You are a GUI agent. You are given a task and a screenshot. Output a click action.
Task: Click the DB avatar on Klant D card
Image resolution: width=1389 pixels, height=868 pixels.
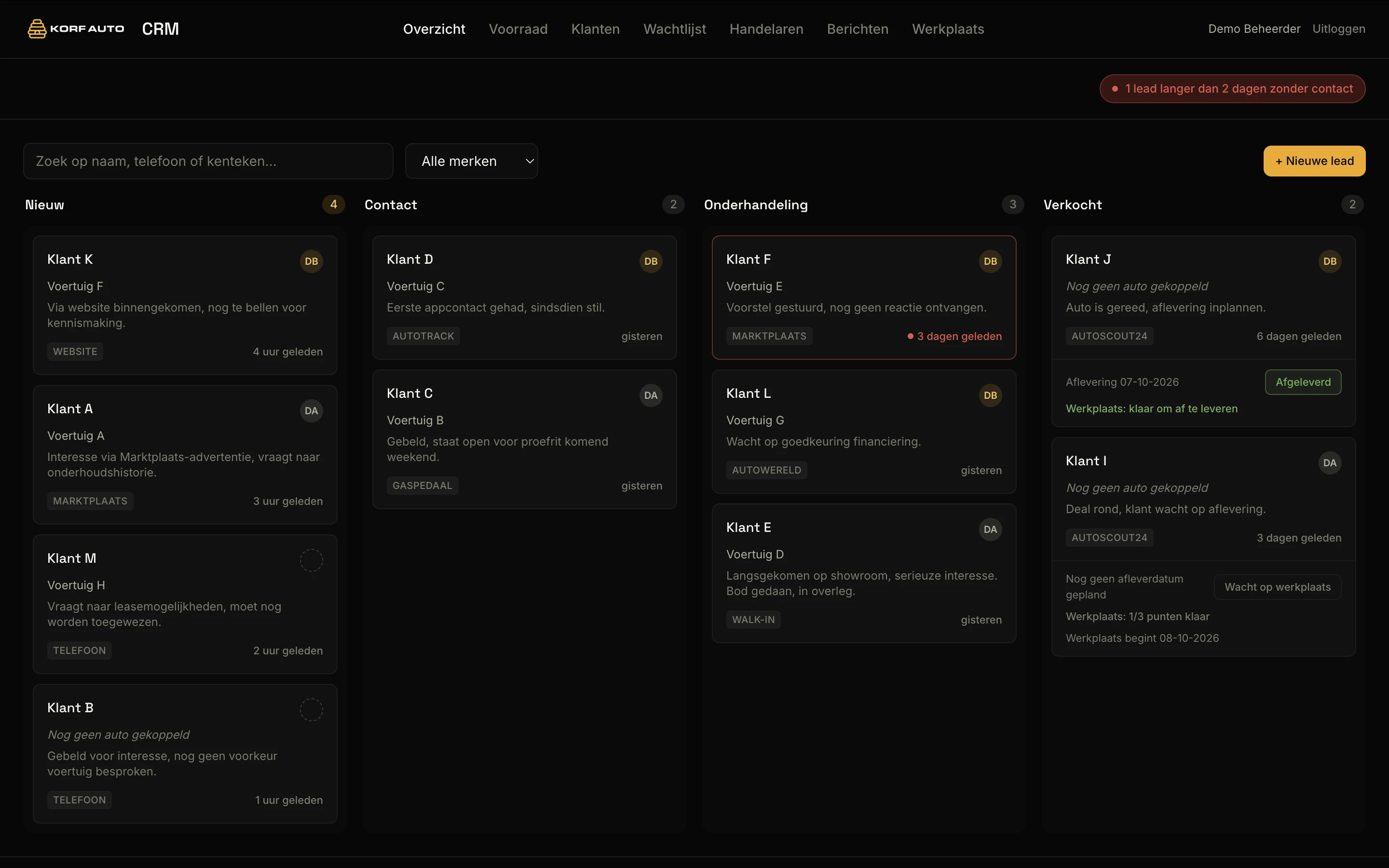point(651,261)
